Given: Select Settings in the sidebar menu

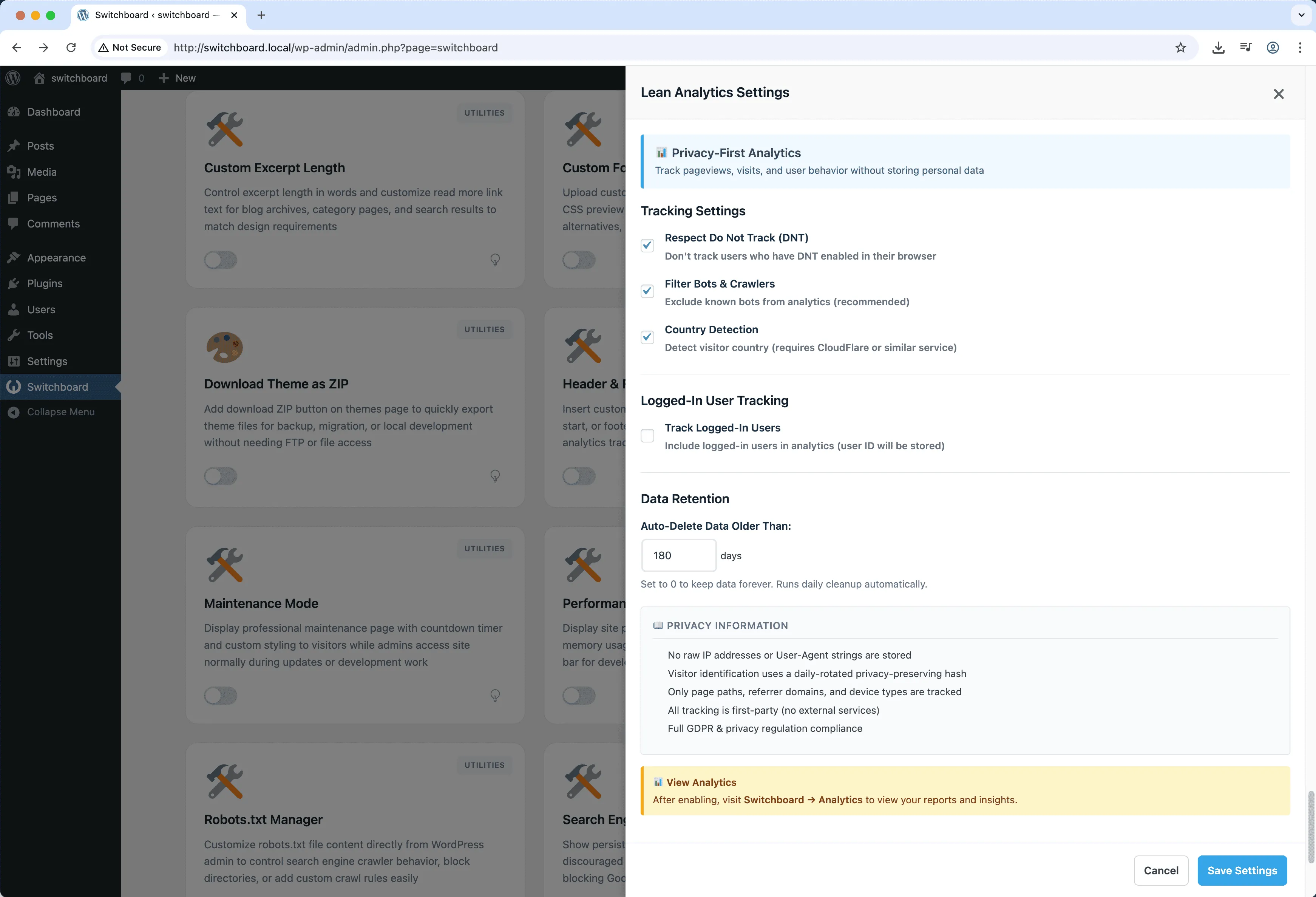Looking at the screenshot, I should tap(47, 361).
